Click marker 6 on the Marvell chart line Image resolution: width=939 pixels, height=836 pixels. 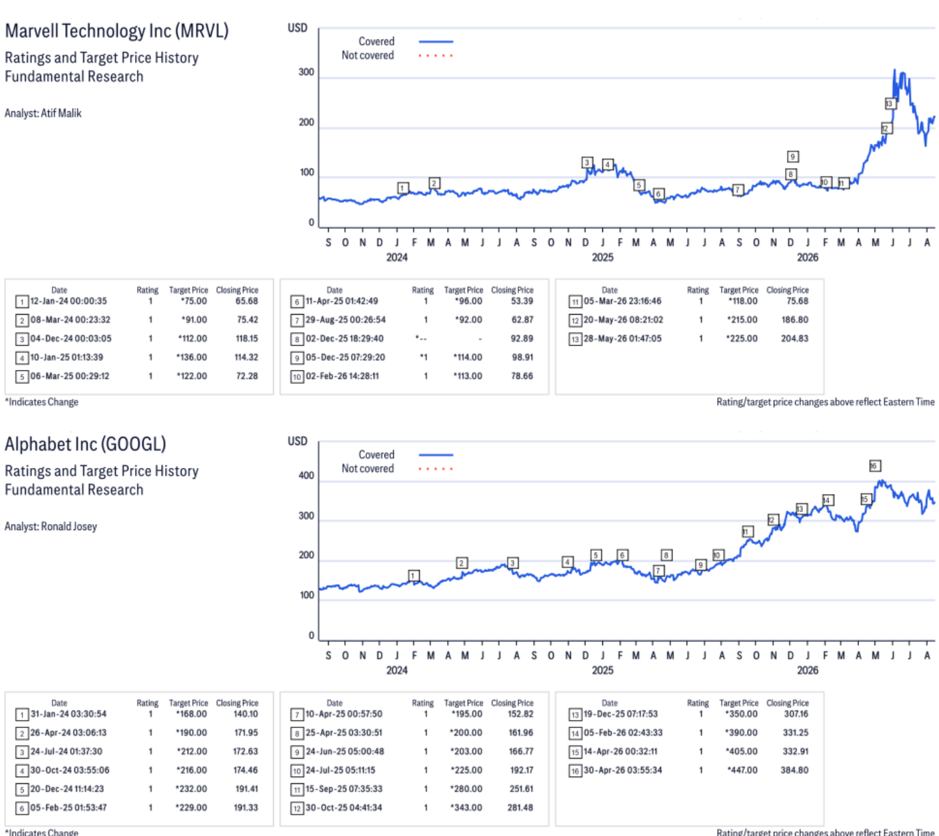pyautogui.click(x=659, y=193)
